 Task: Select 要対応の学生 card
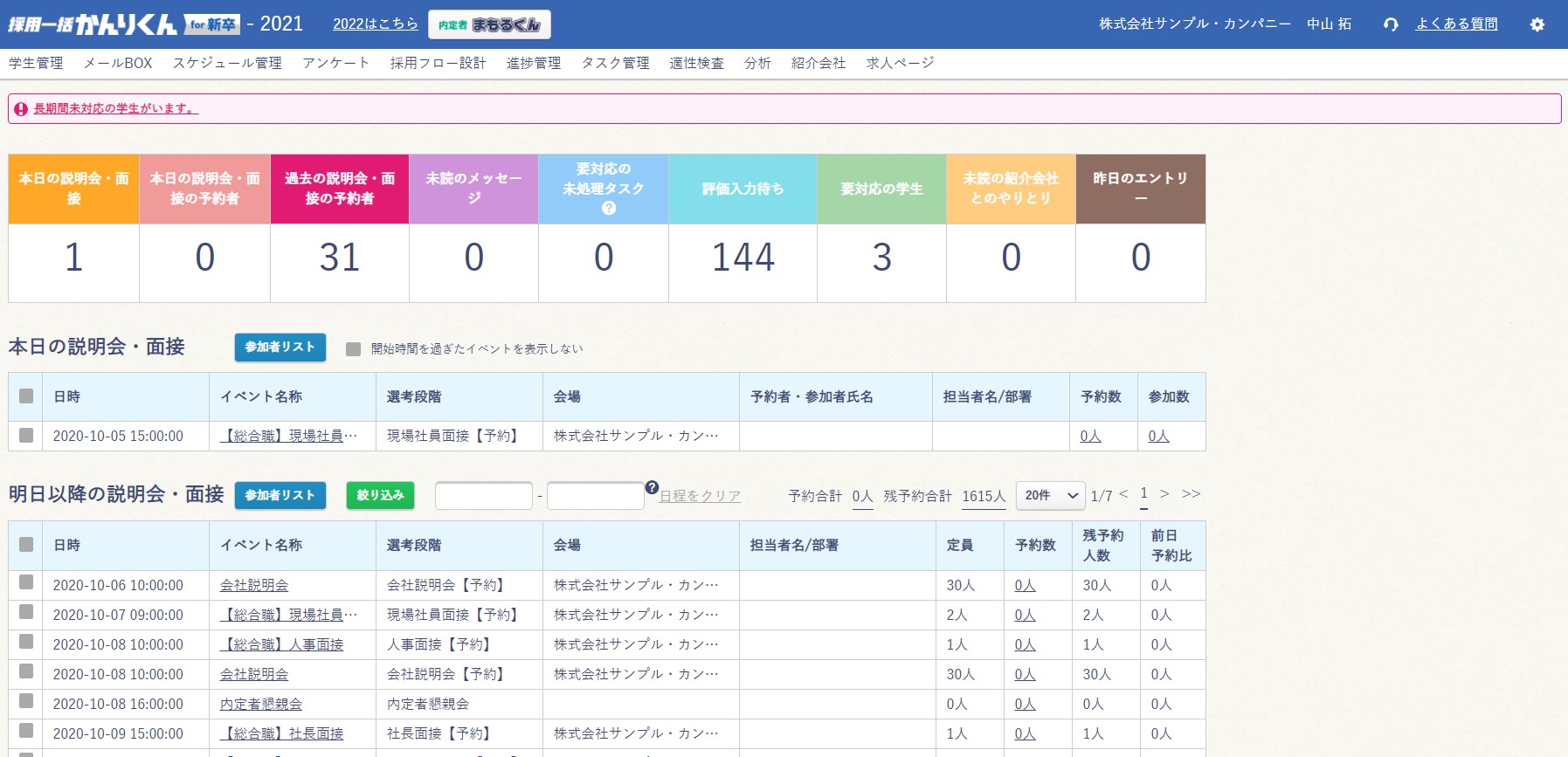[882, 228]
